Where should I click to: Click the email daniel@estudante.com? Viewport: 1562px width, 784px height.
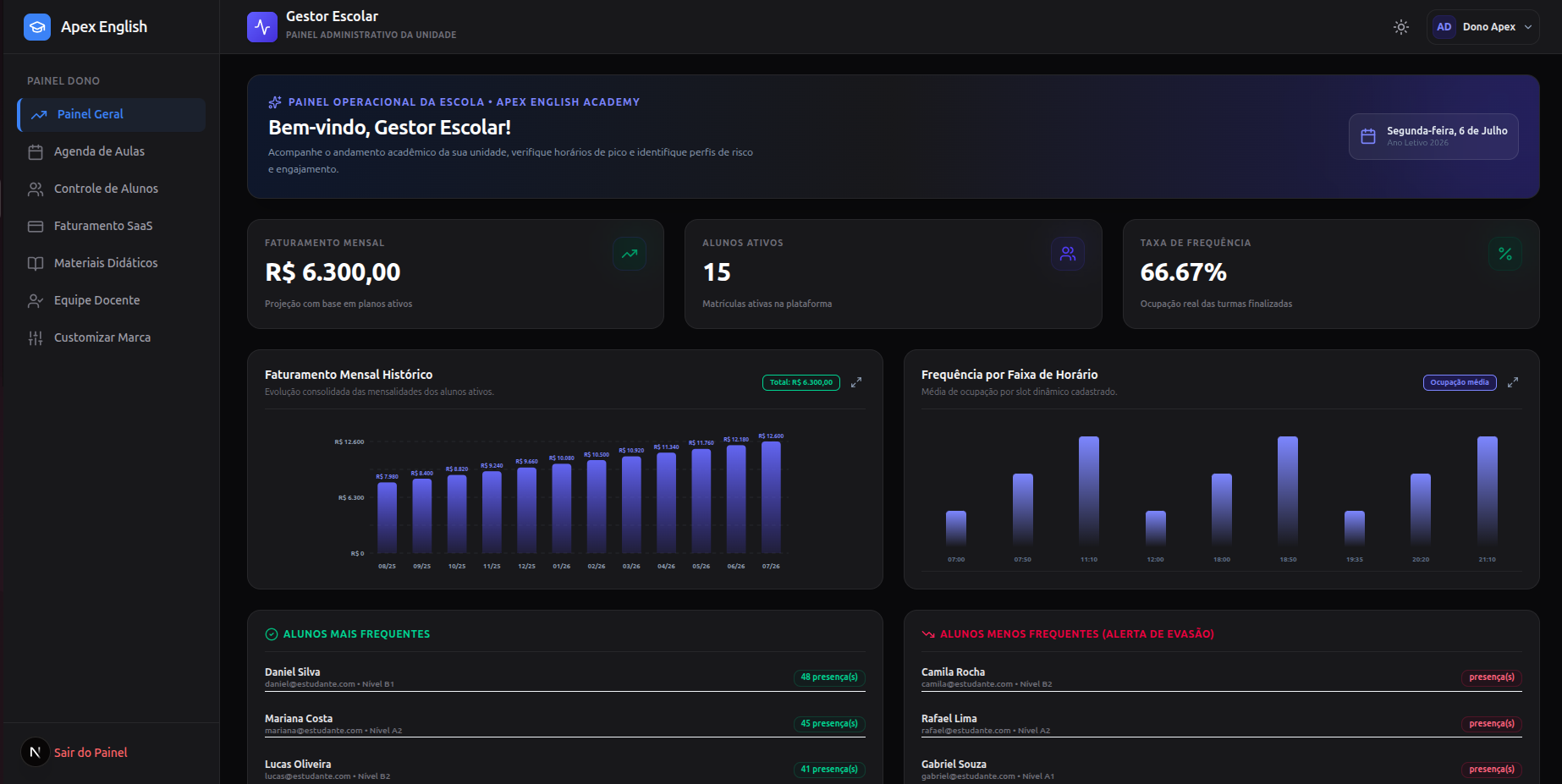coord(310,684)
